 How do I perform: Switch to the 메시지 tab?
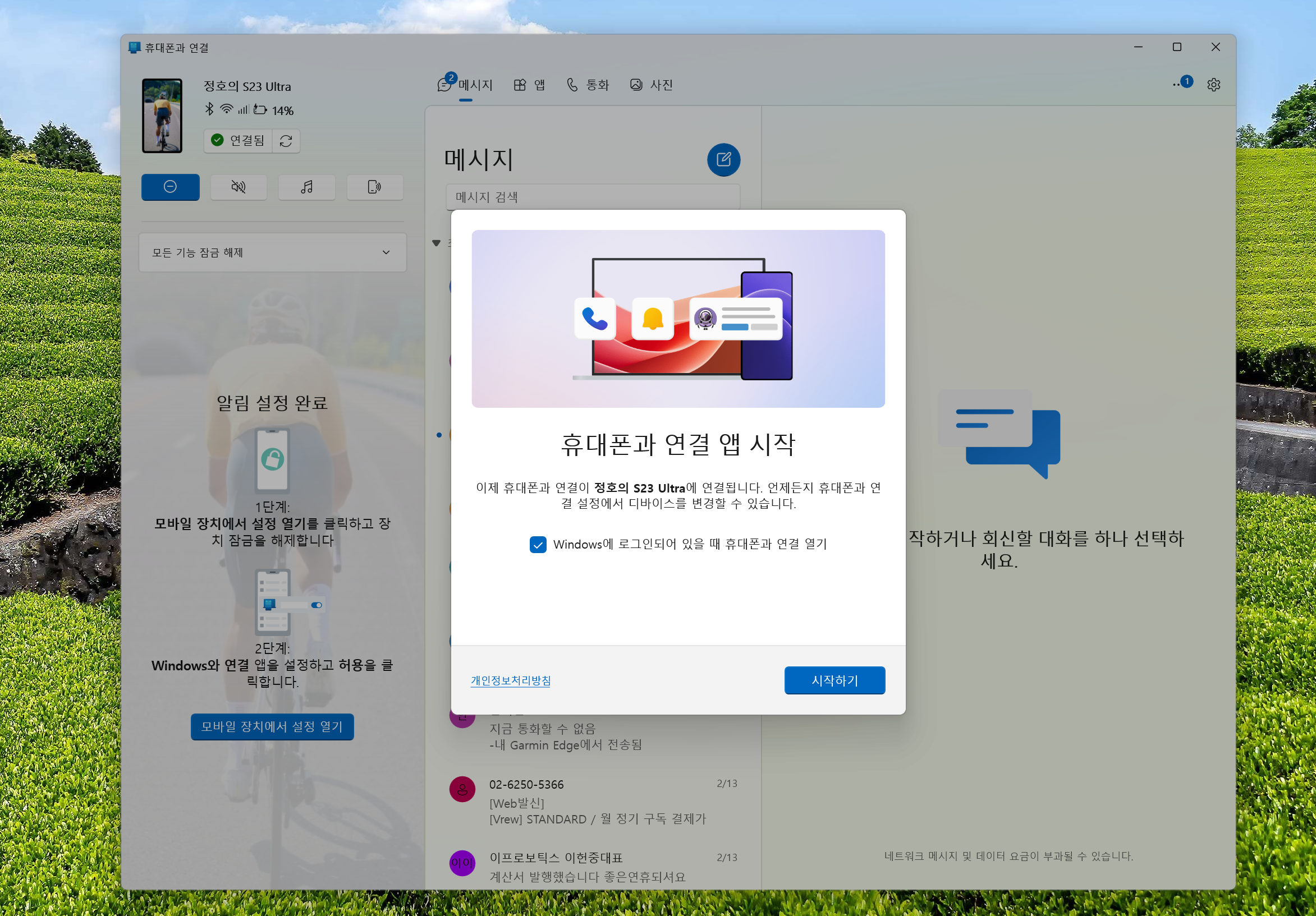pyautogui.click(x=465, y=85)
